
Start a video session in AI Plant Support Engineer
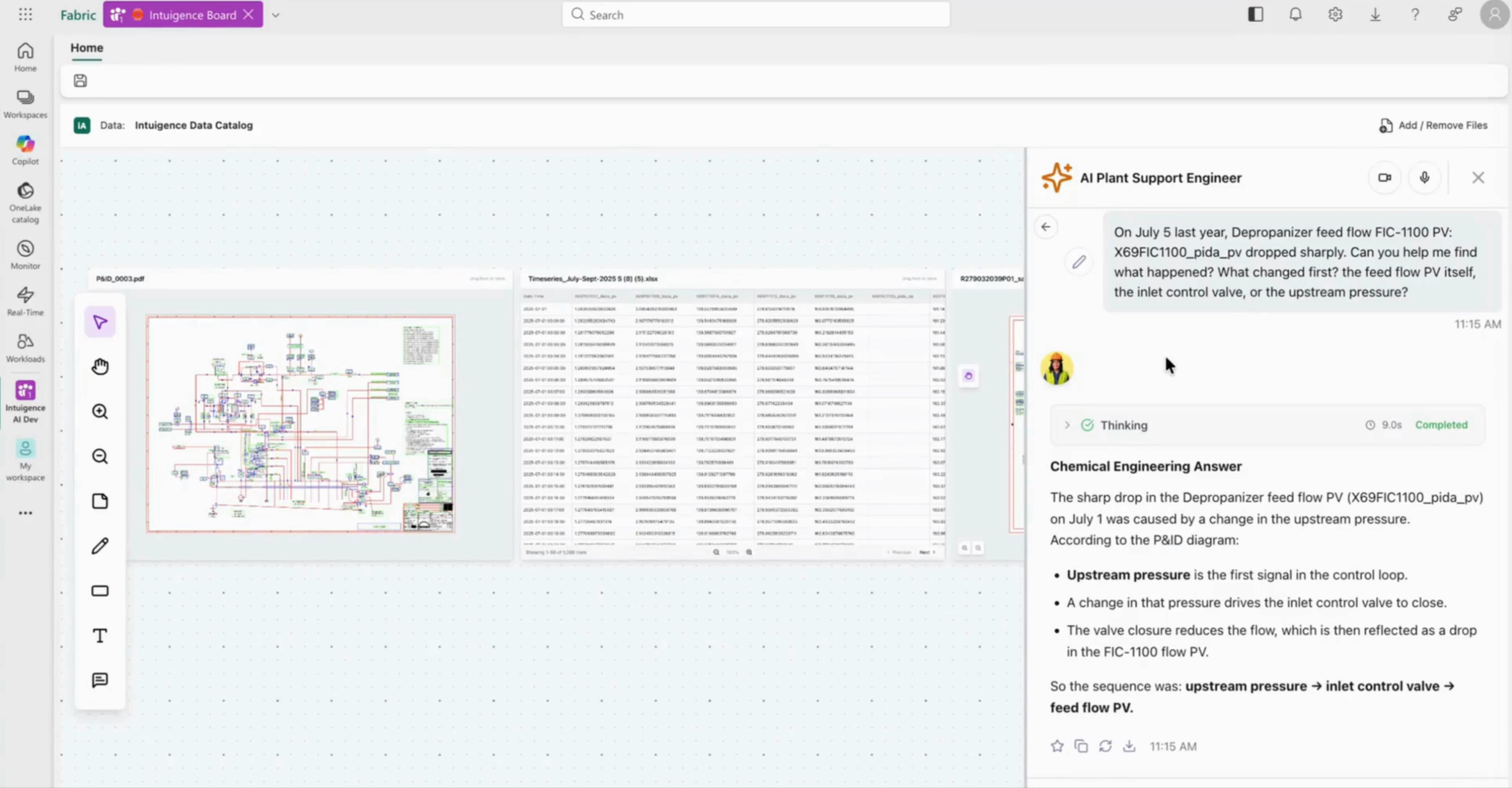click(x=1385, y=177)
